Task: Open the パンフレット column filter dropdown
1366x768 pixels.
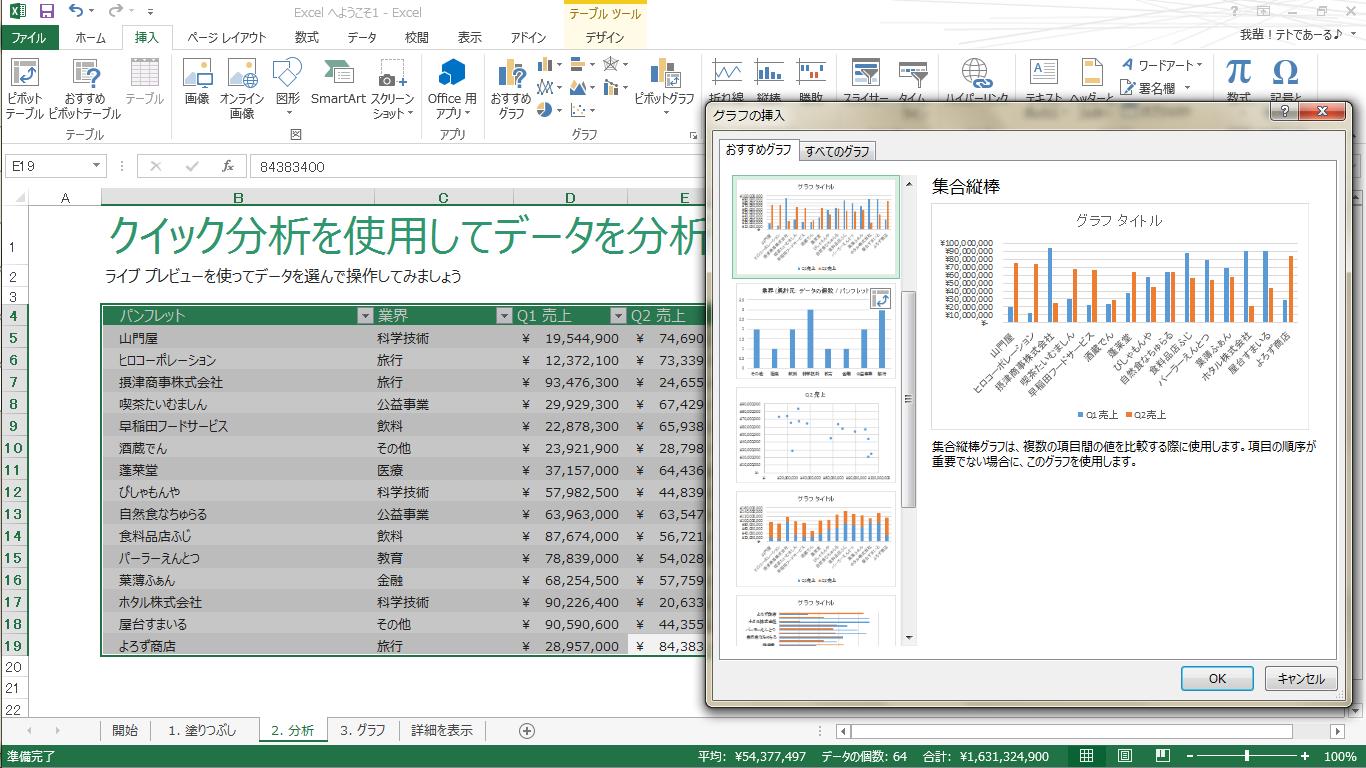Action: [x=364, y=316]
